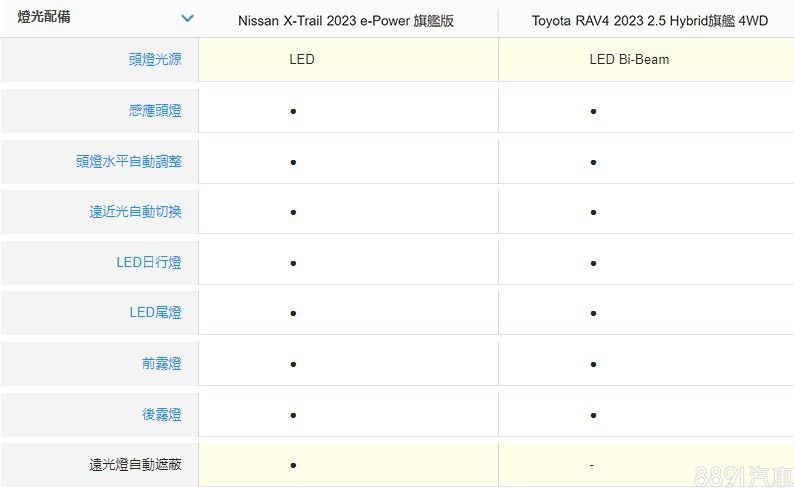Open the 感應頭燈 spec label

click(155, 110)
